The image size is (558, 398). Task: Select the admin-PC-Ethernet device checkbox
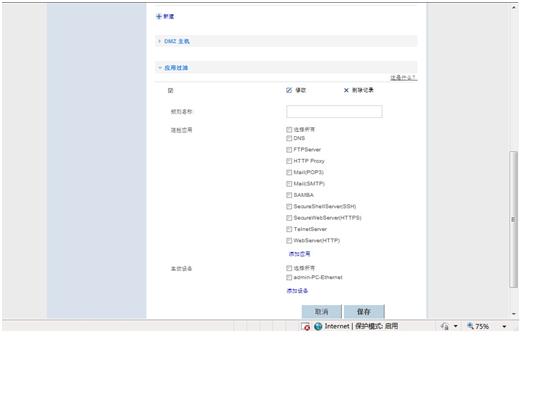pos(289,277)
